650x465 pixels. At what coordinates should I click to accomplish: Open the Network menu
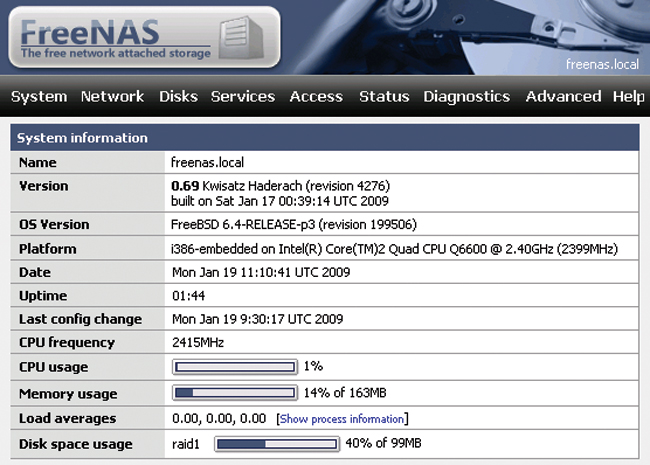point(112,97)
